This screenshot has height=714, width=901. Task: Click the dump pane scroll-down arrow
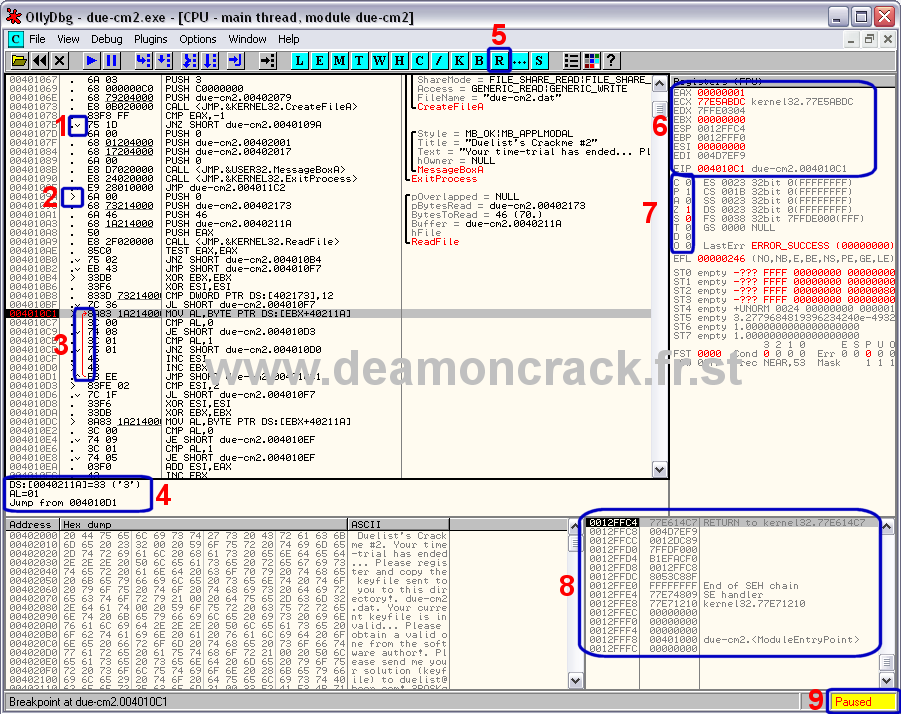[x=575, y=681]
